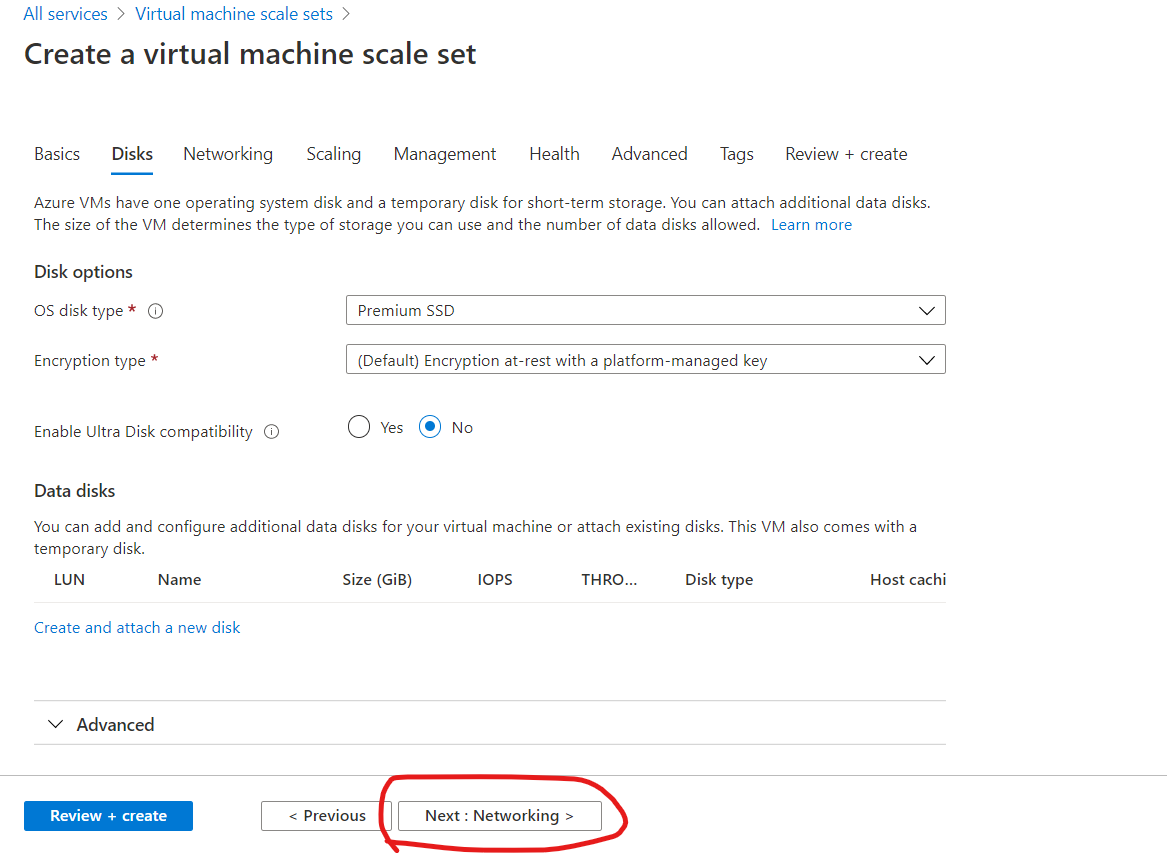Open the Encryption type dropdown

click(x=645, y=359)
